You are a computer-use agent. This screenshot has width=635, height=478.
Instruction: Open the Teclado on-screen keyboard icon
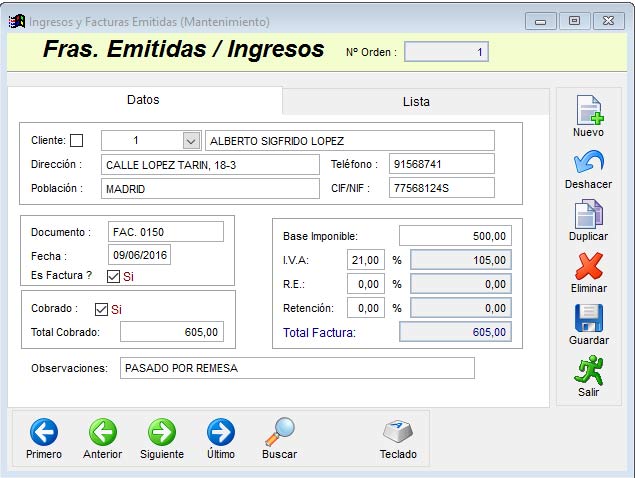(398, 432)
